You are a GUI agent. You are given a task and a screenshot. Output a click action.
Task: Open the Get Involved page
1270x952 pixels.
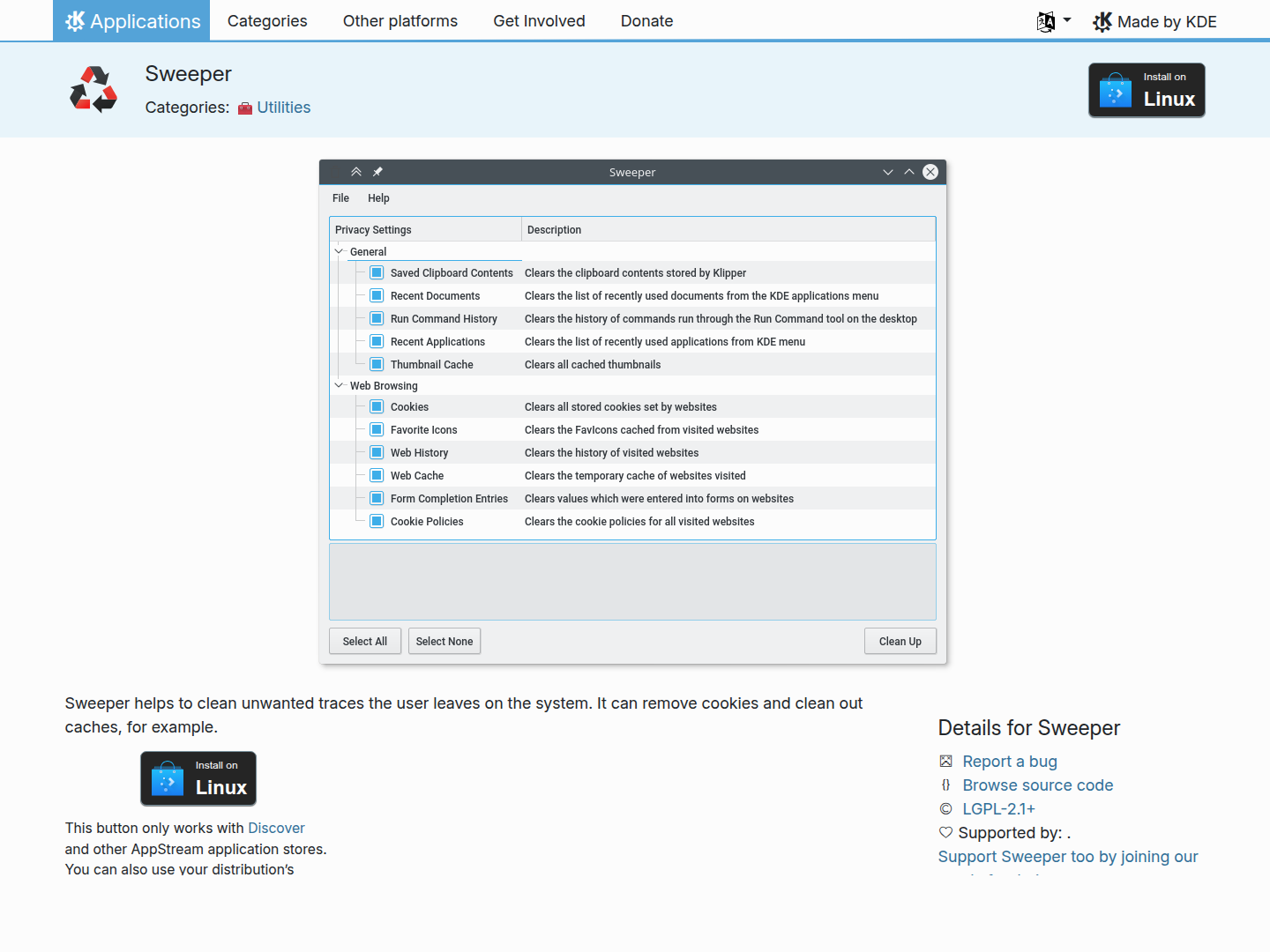[x=539, y=21]
